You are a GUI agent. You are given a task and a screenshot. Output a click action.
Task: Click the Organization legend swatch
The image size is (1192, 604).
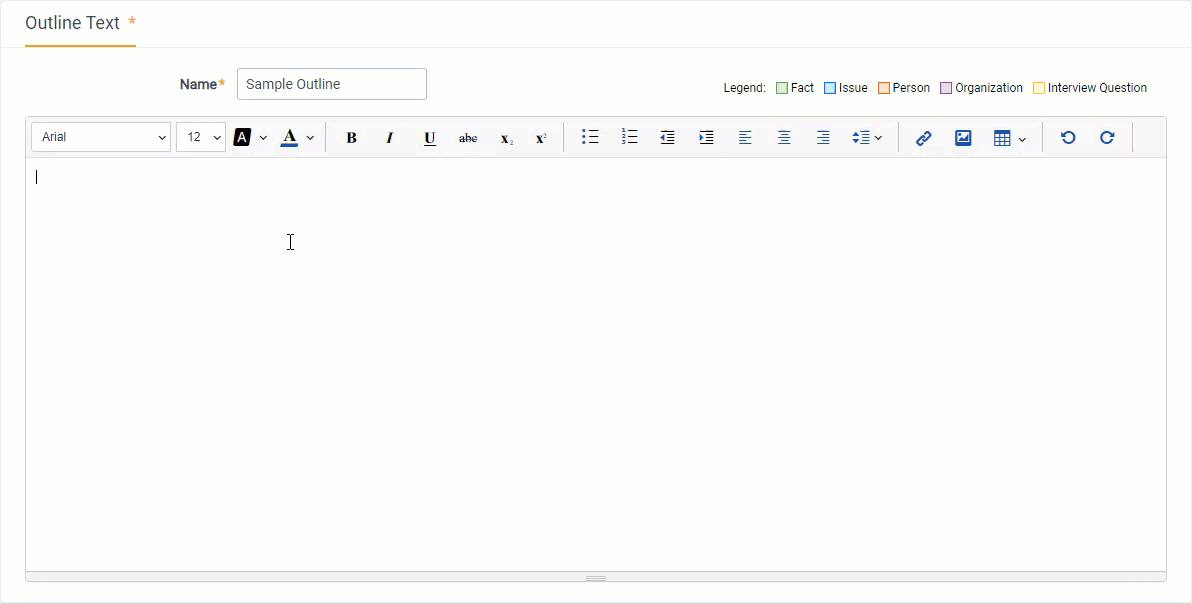(x=946, y=88)
